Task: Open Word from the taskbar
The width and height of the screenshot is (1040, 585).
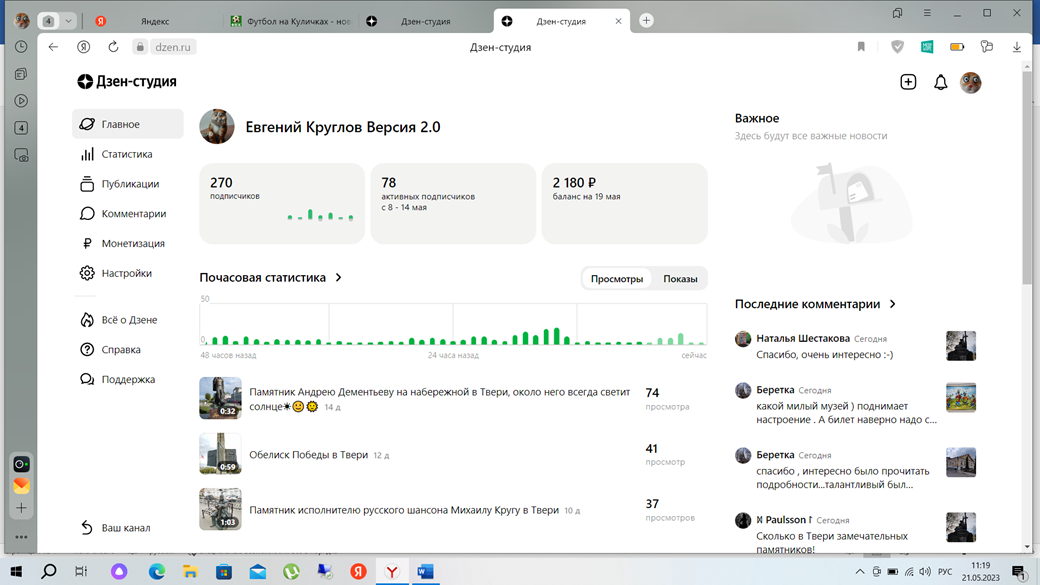Action: click(425, 571)
